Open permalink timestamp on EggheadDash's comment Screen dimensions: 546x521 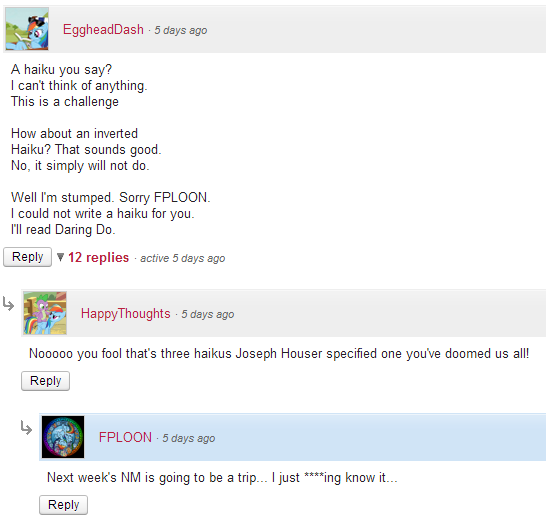click(x=181, y=30)
